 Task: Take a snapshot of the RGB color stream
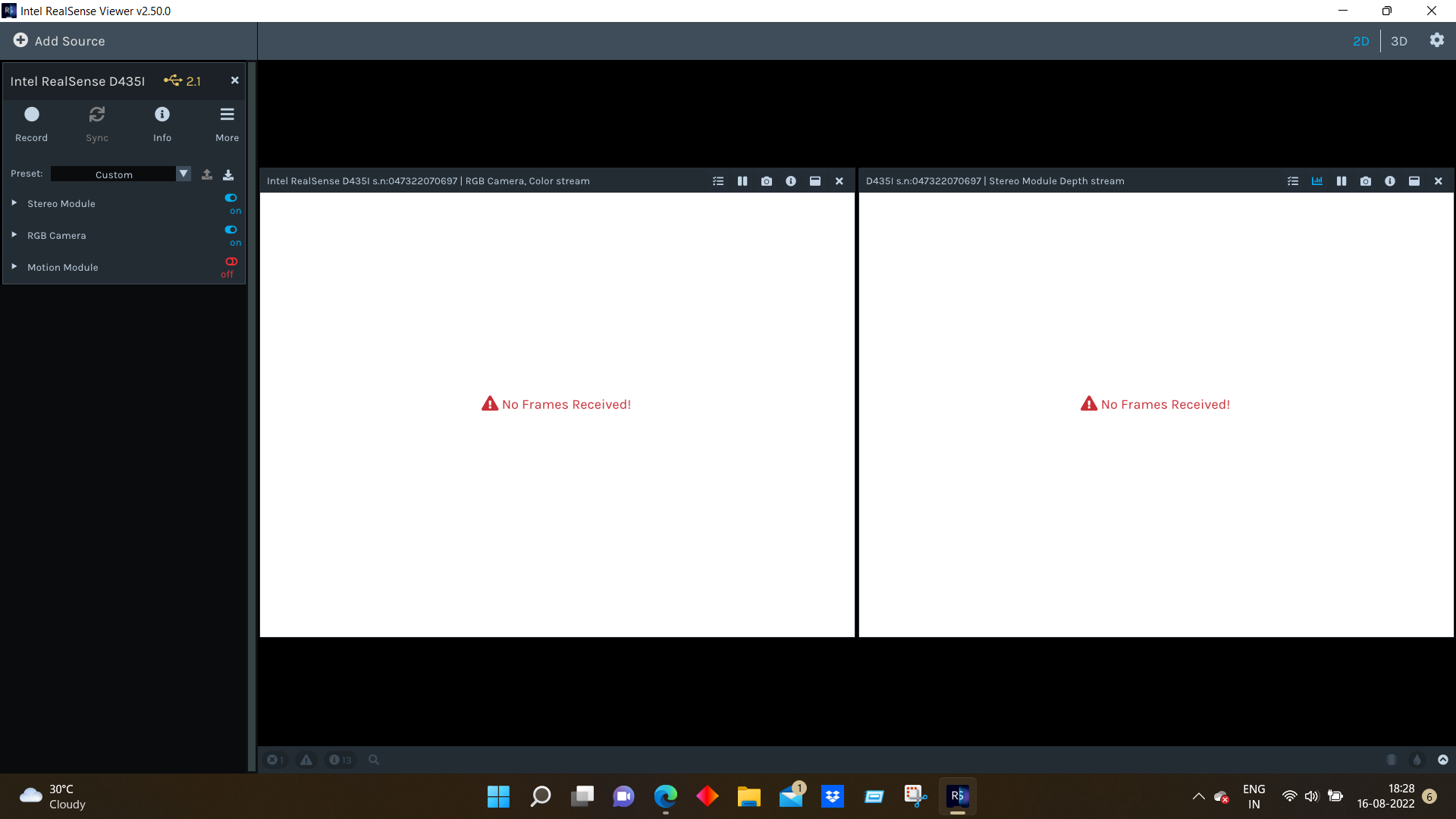pos(767,181)
